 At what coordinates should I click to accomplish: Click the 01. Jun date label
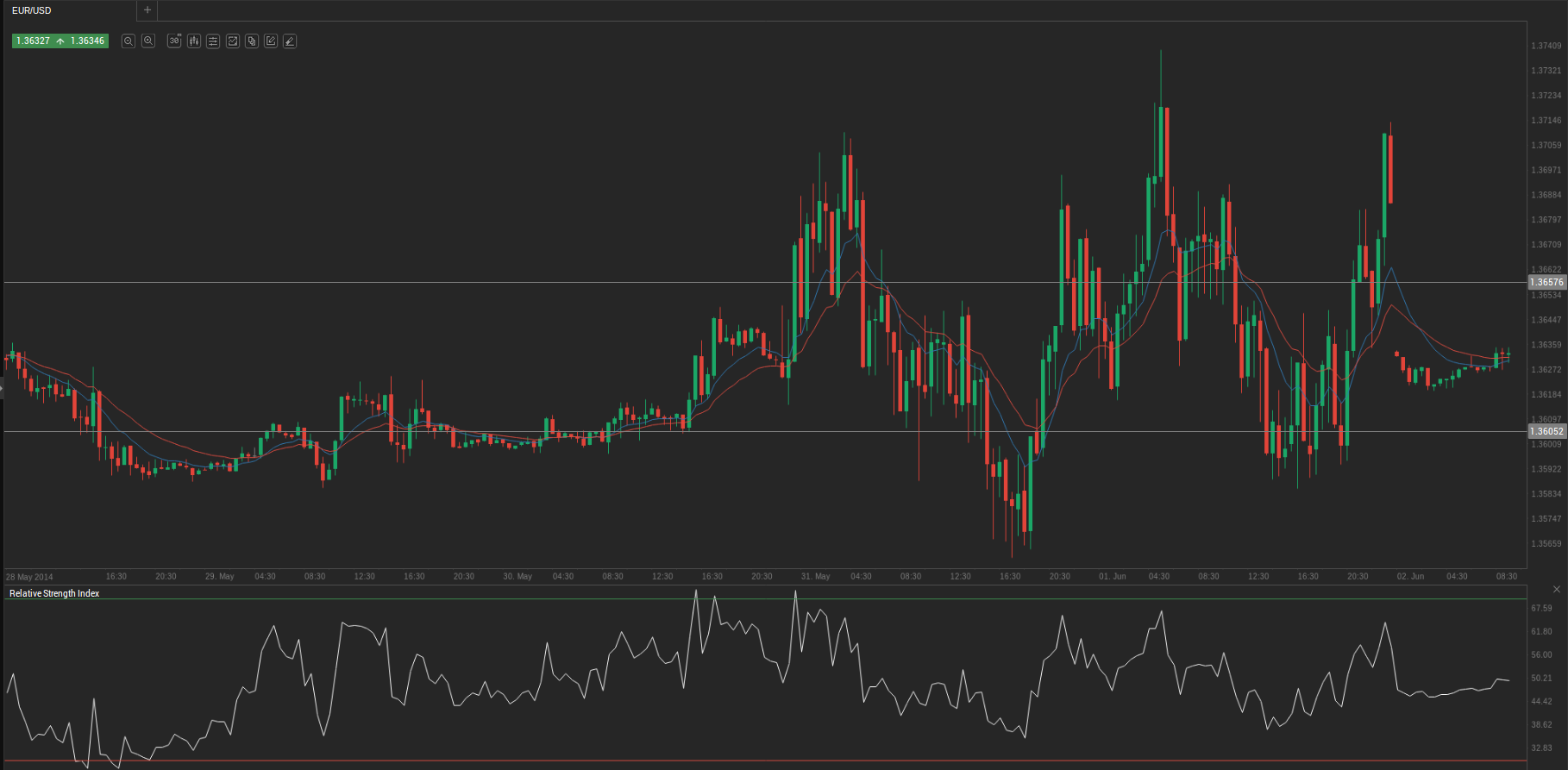point(1113,576)
